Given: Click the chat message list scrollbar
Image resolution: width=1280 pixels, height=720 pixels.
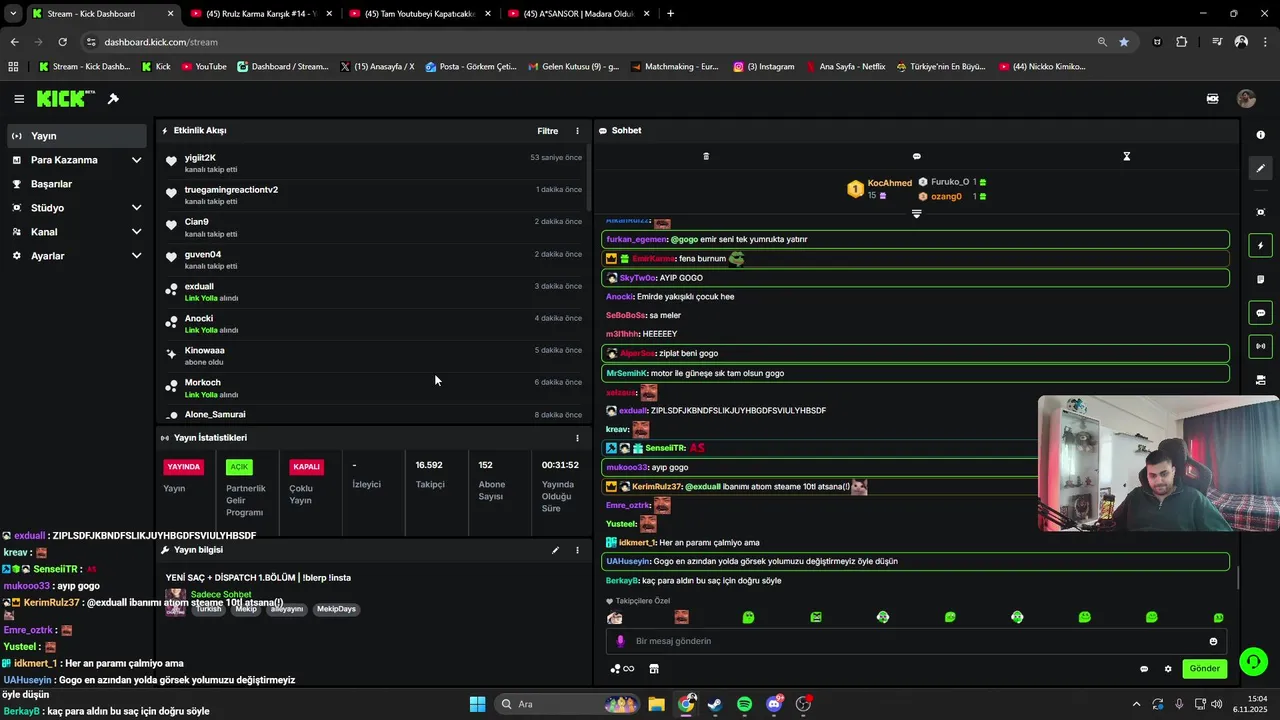Looking at the screenshot, I should click(x=1237, y=578).
